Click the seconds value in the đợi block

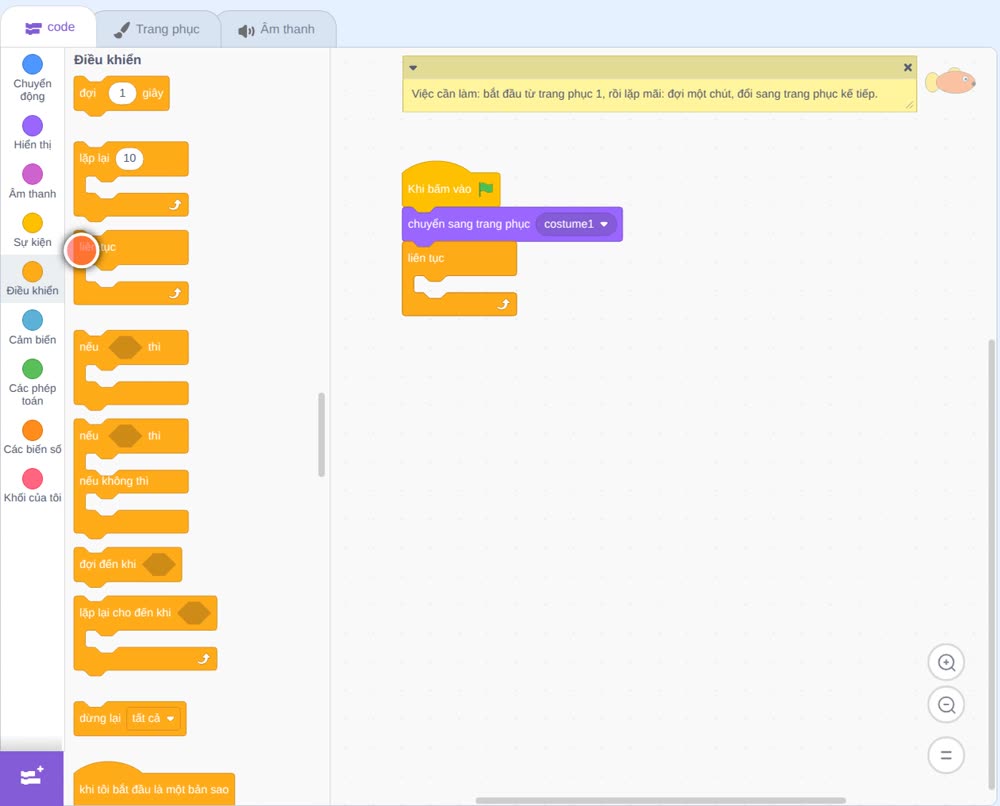(x=122, y=93)
